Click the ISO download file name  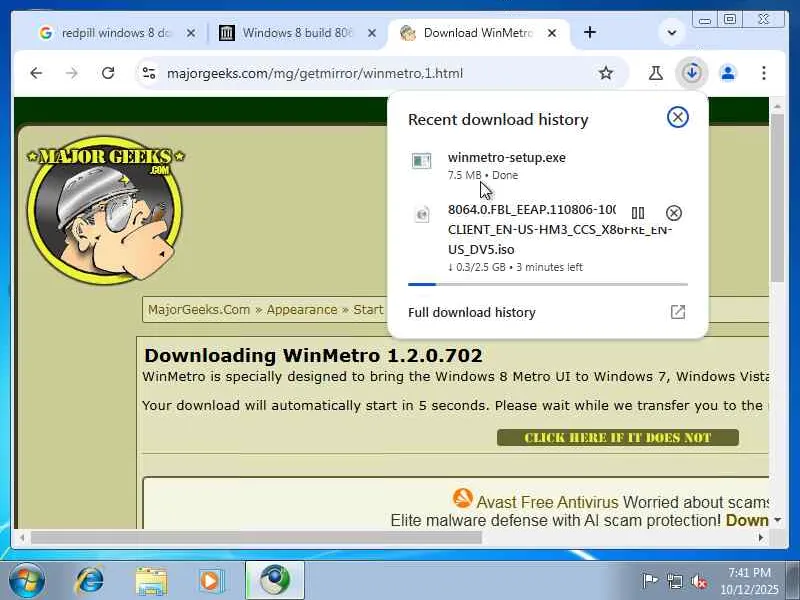(x=560, y=230)
